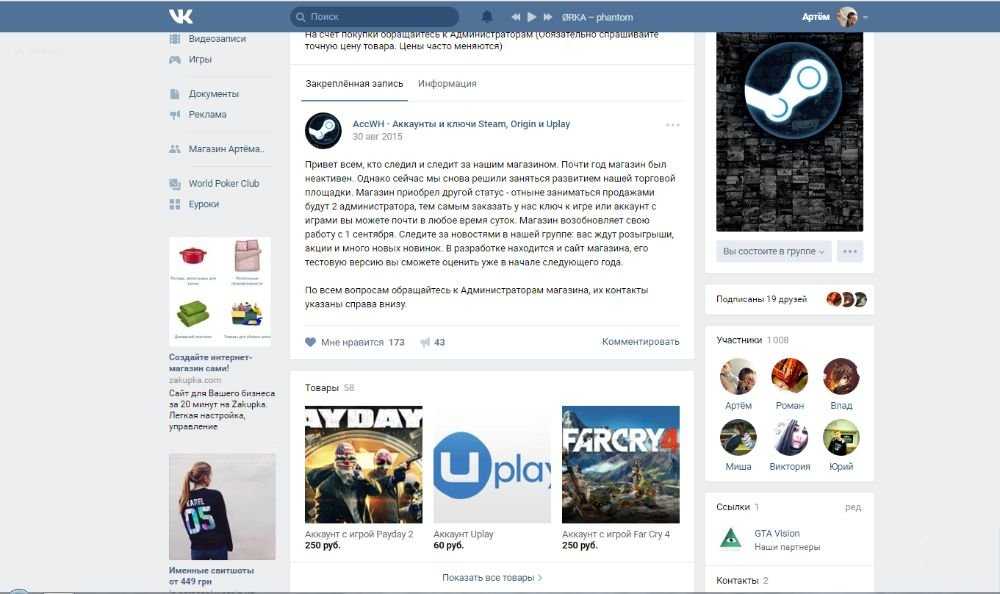Open Реклама in sidebar
This screenshot has width=1000, height=594.
pos(207,115)
